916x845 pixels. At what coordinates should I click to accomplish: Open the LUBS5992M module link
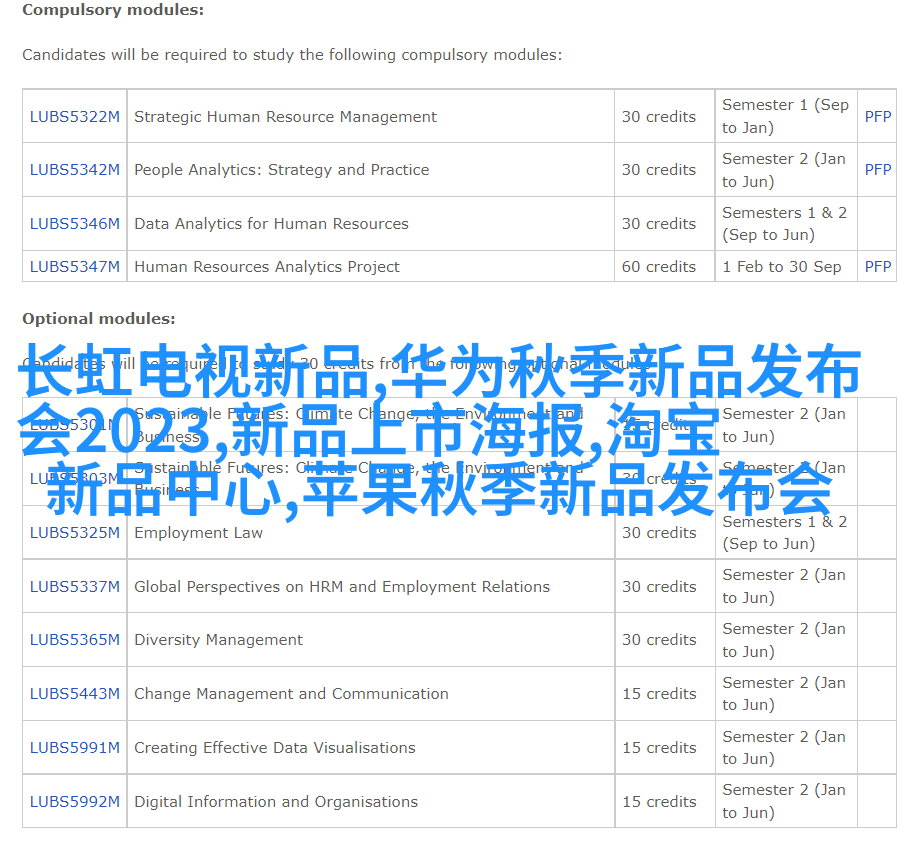(x=75, y=801)
